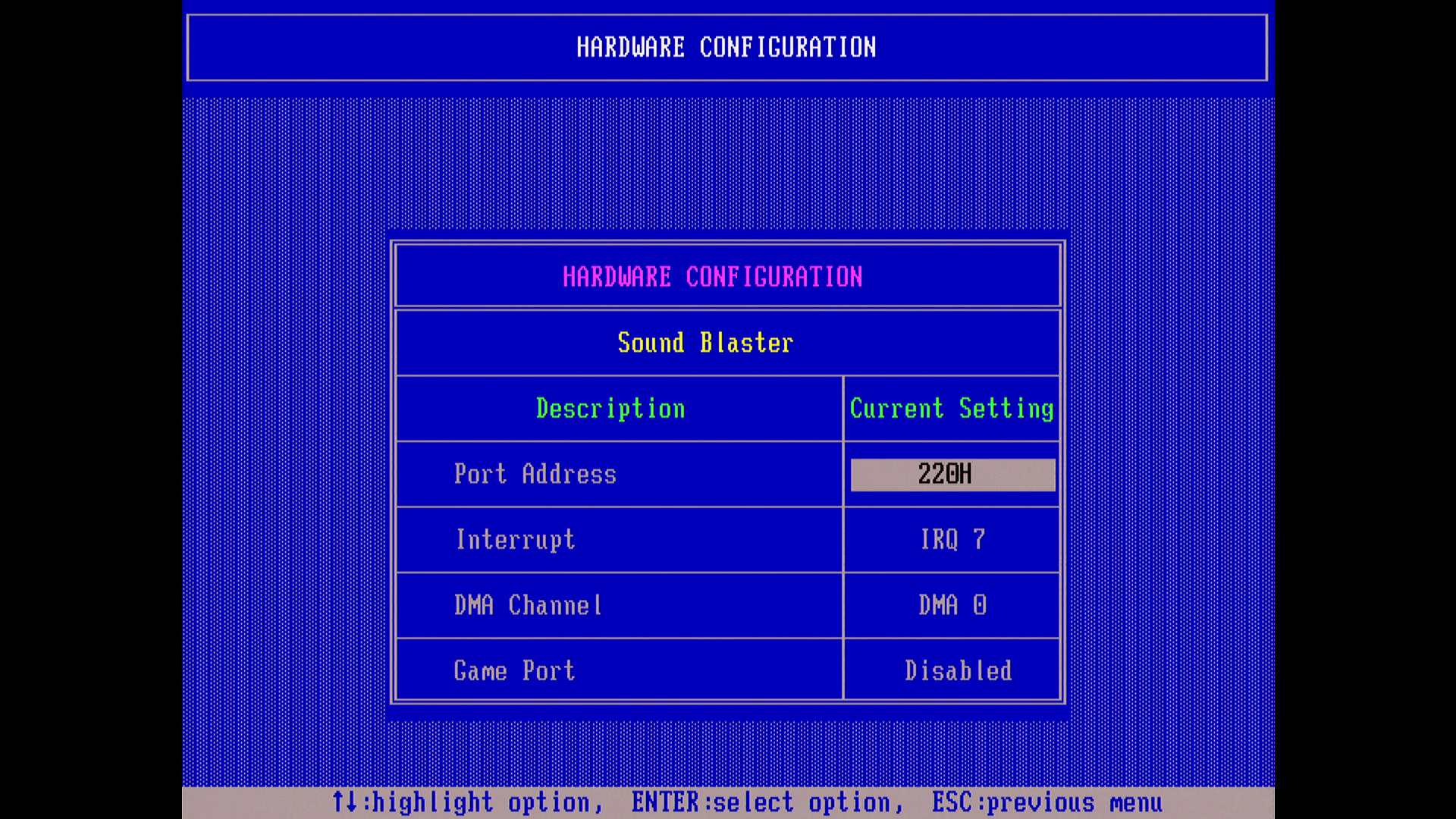Viewport: 1456px width, 819px height.
Task: Toggle the Game Port Disabled setting
Action: click(957, 671)
